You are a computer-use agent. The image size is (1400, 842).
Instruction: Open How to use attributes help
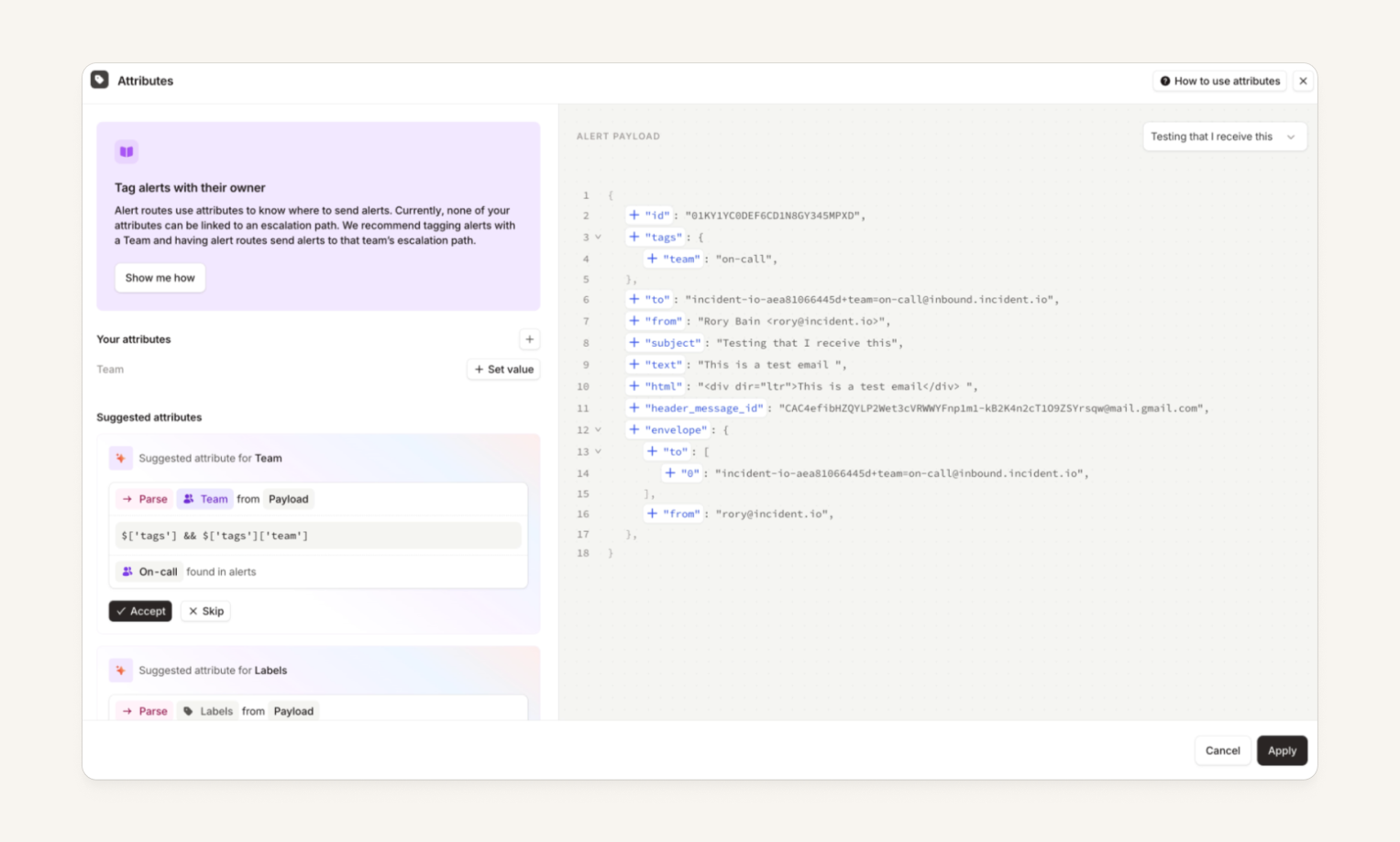pyautogui.click(x=1219, y=81)
